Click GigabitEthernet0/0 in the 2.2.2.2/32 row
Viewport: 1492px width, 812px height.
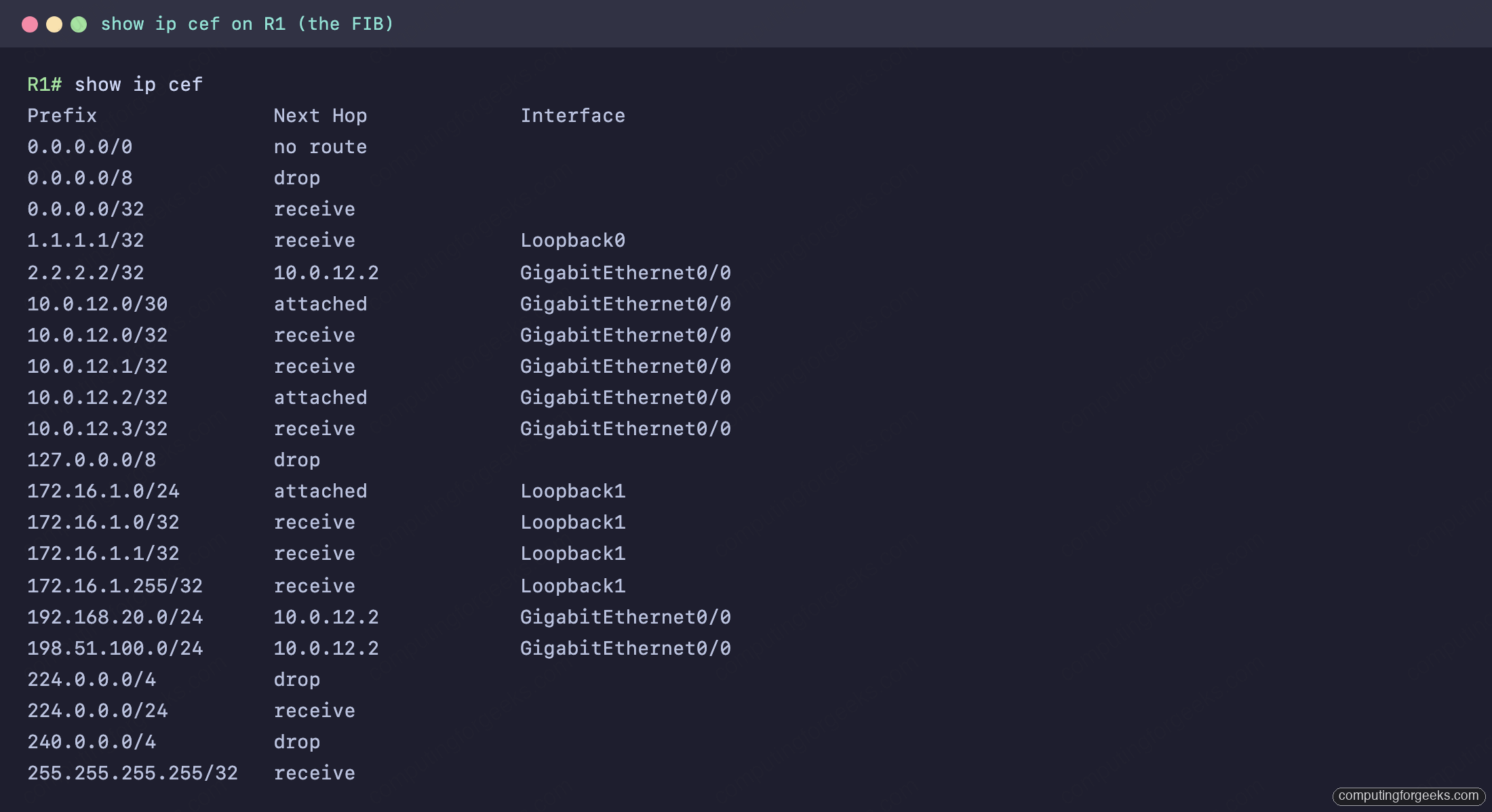[x=625, y=273]
